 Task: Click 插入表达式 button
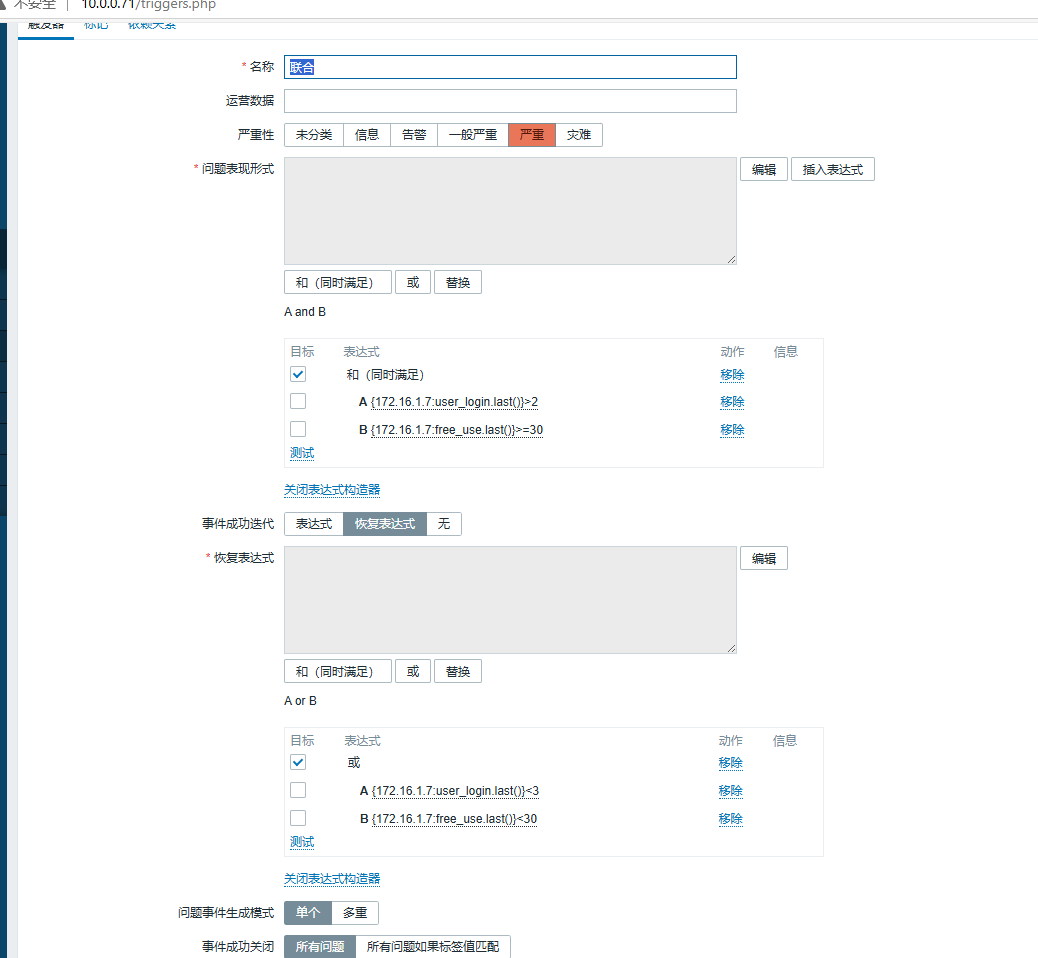pos(832,169)
